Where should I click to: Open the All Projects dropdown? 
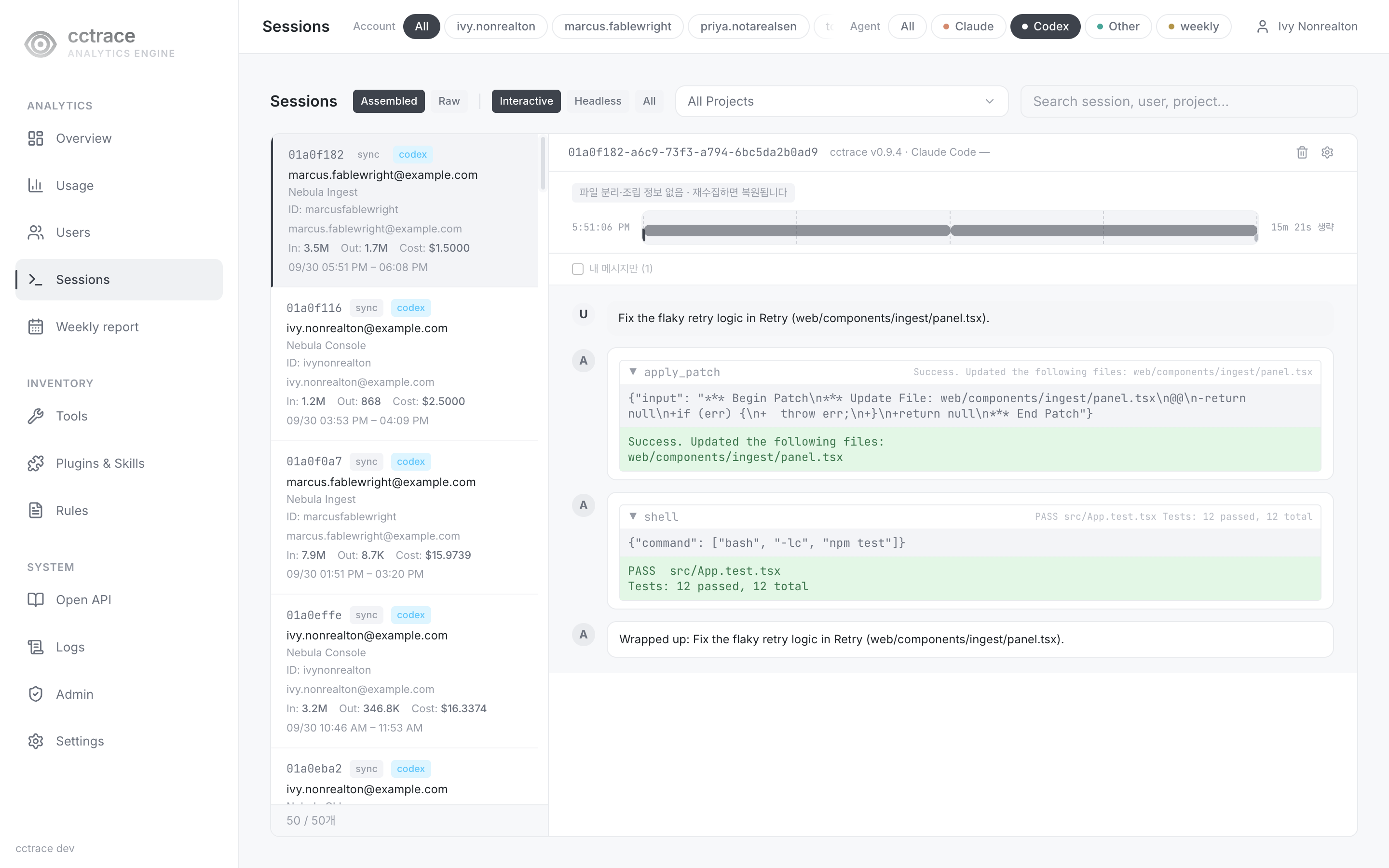coord(842,101)
